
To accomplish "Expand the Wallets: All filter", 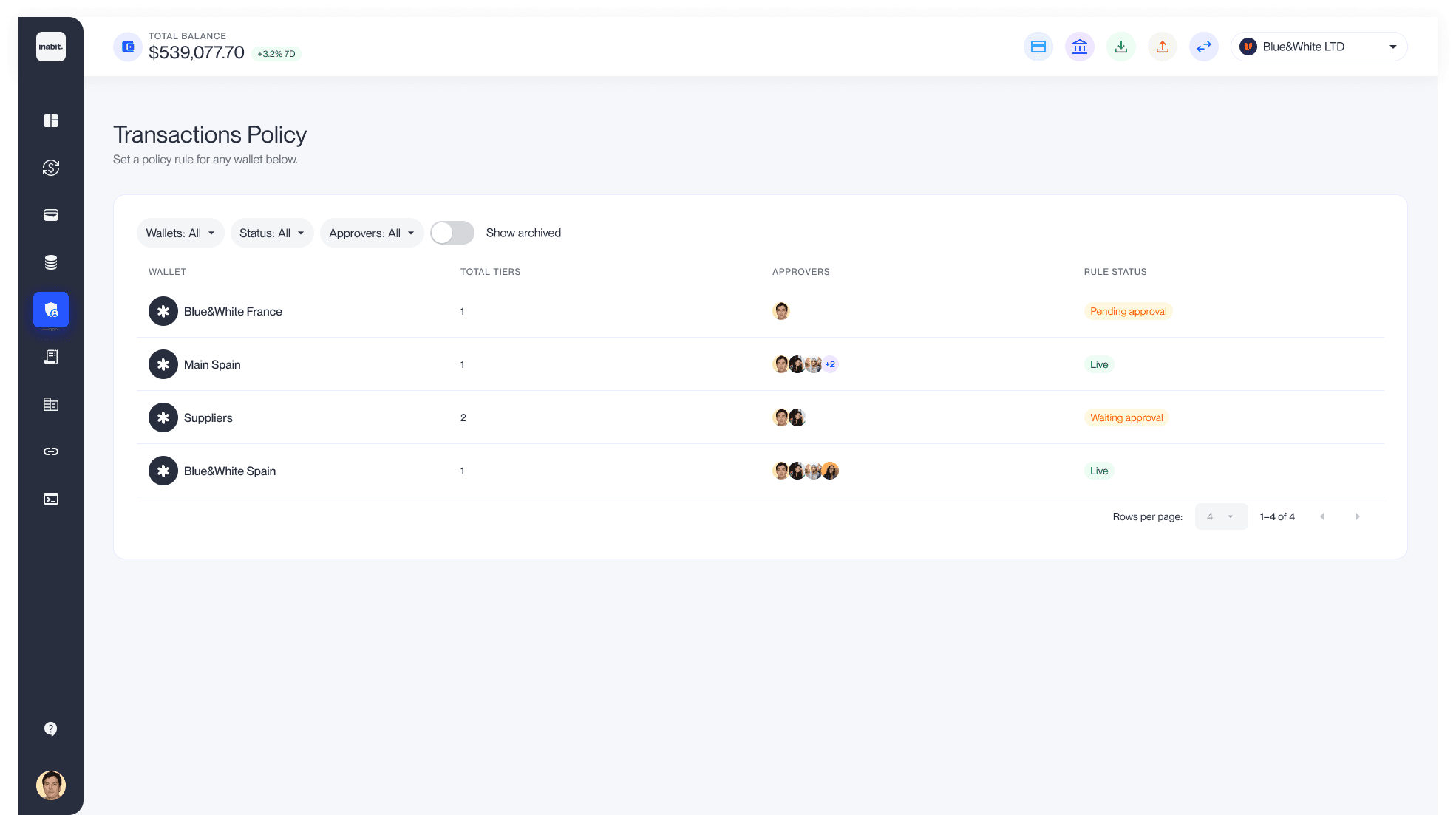I will pos(180,233).
